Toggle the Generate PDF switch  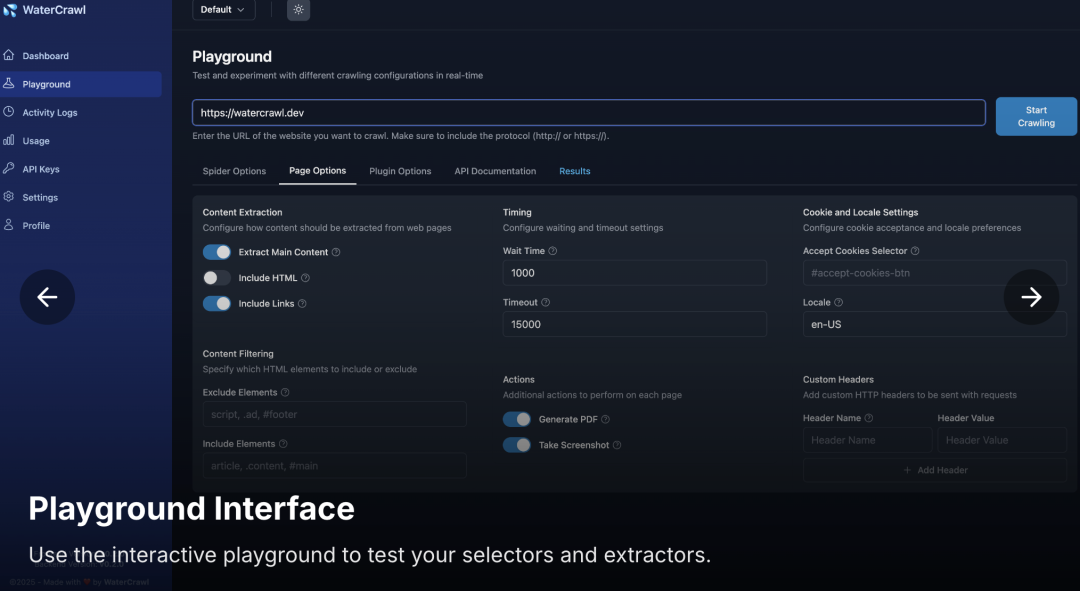pyautogui.click(x=517, y=419)
